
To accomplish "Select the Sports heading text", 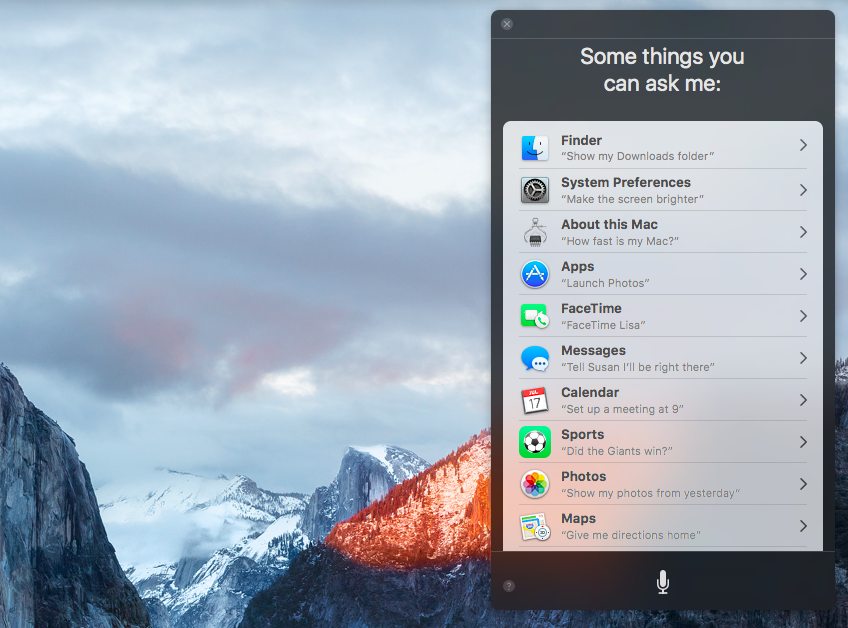I will (x=582, y=434).
